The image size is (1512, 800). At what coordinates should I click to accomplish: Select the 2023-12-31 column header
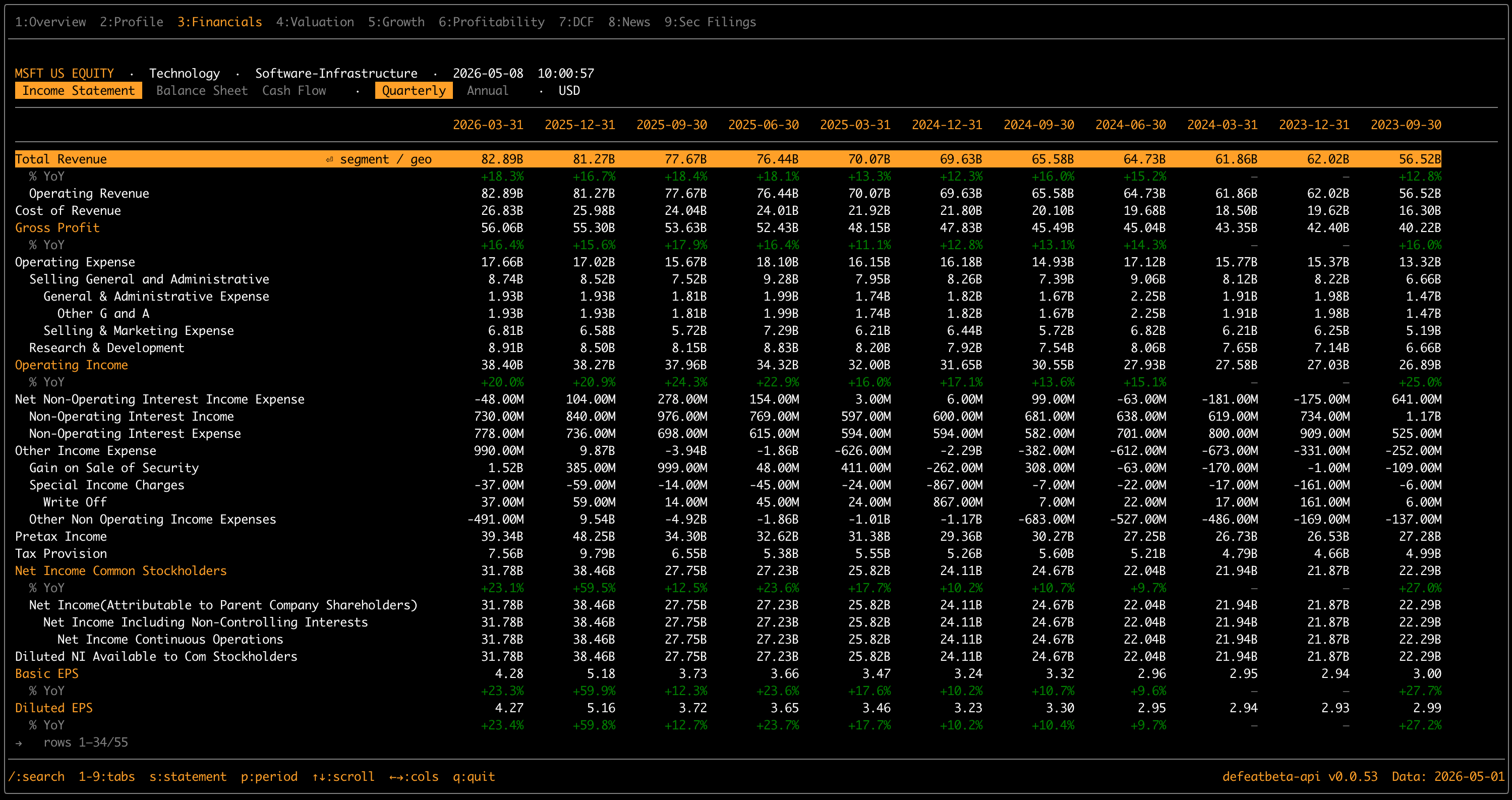[x=1314, y=125]
